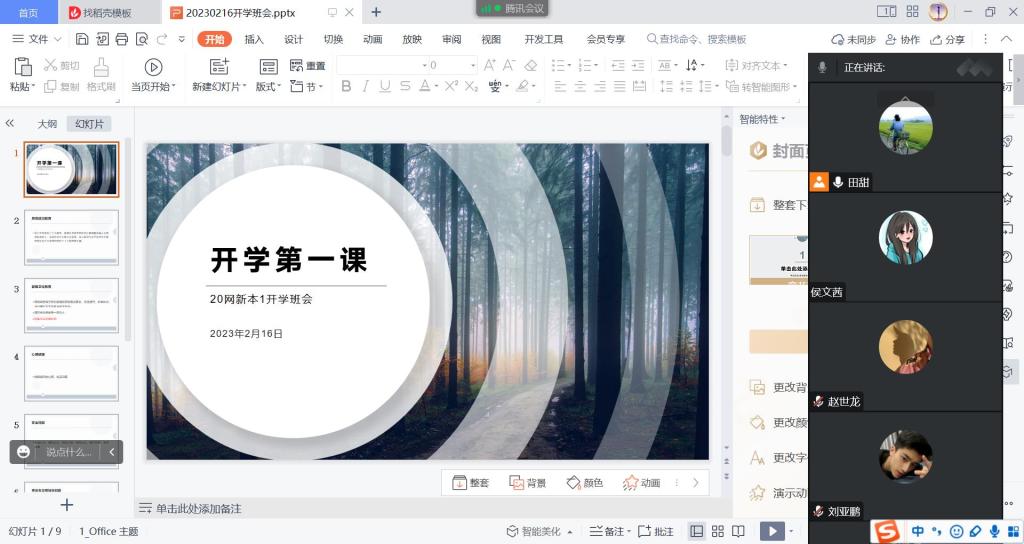Switch to the 插入 ribbon tab

(x=254, y=39)
